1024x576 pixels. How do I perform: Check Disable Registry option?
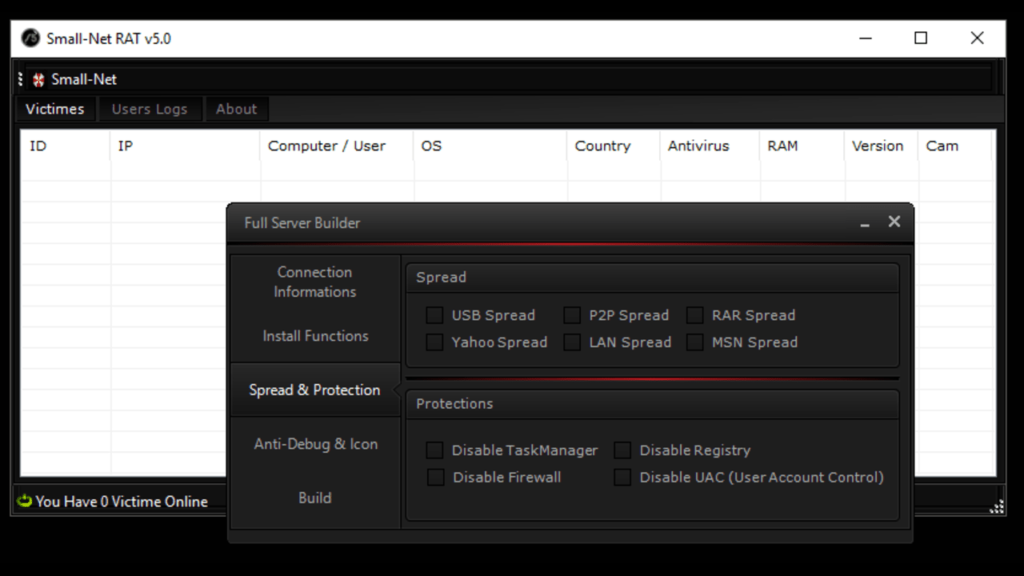pyautogui.click(x=622, y=450)
